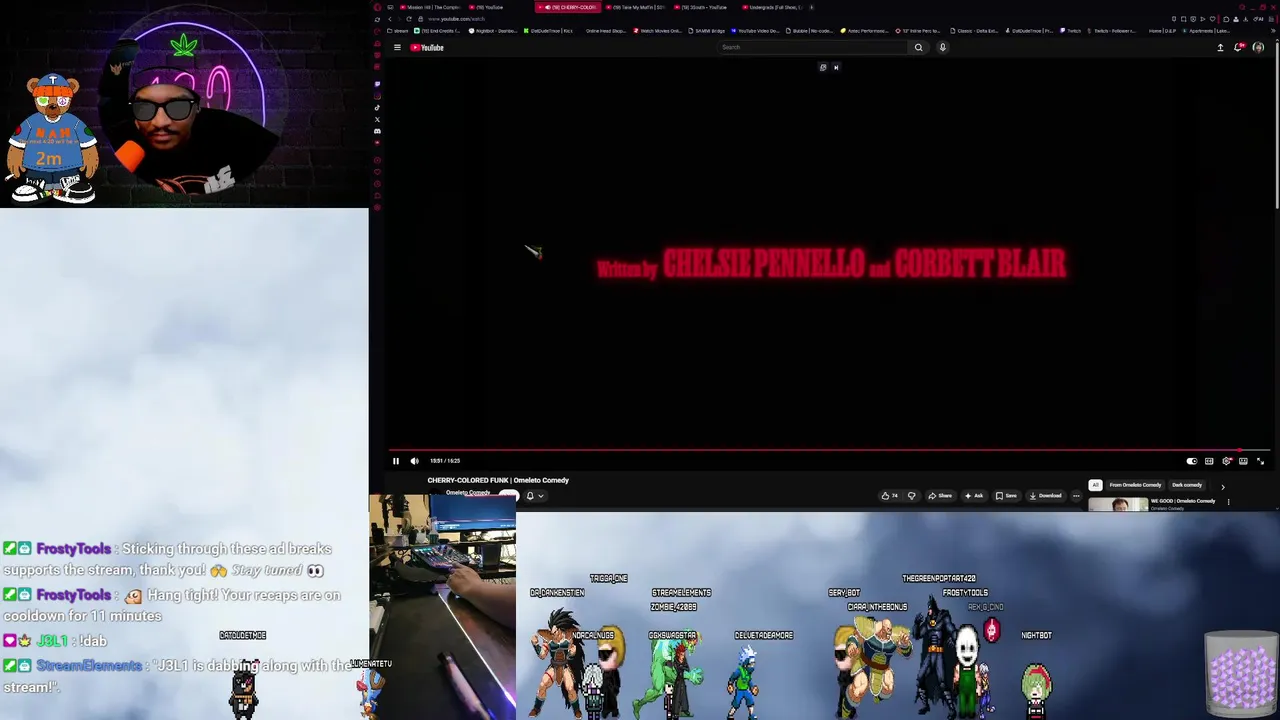Switch to the 3South - YouTube tab
This screenshot has width=1280, height=720.
tap(703, 7)
